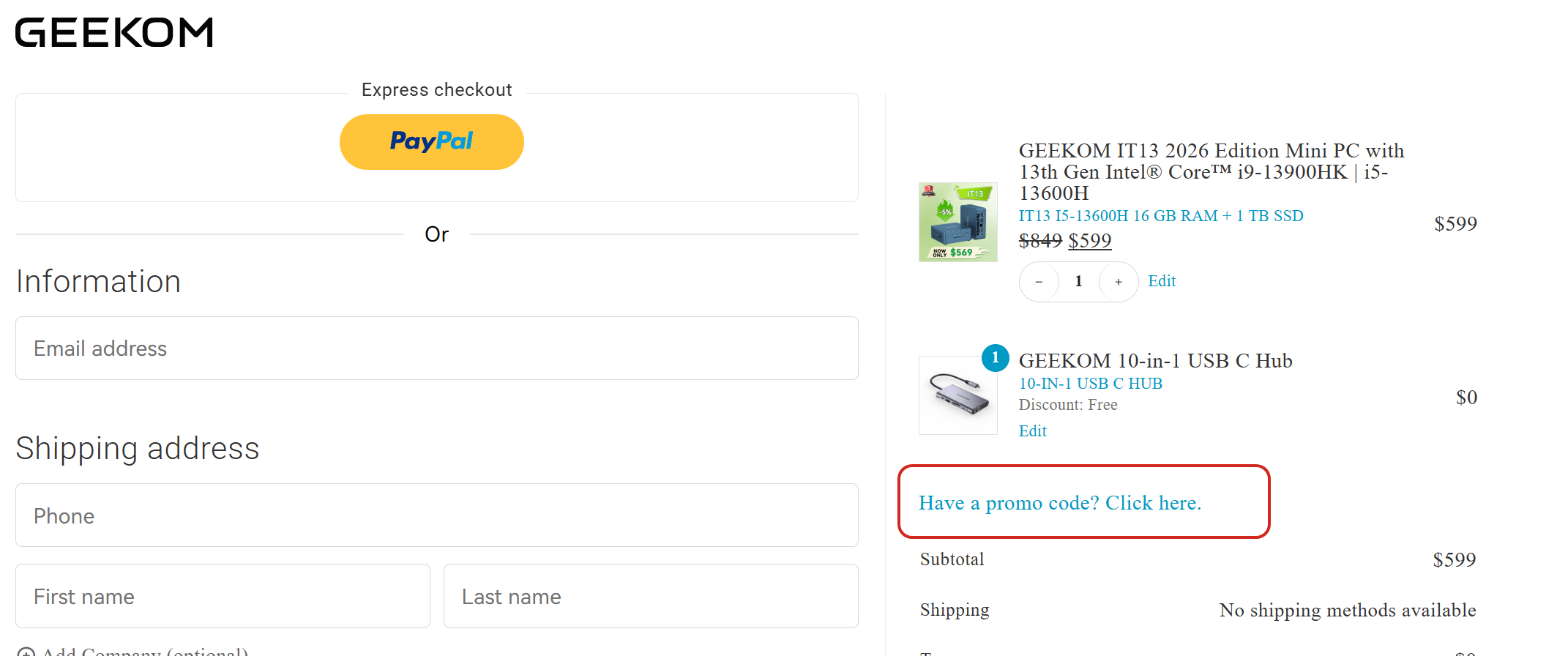
Task: Open the "Have a promo code?" link
Action: tap(1059, 503)
